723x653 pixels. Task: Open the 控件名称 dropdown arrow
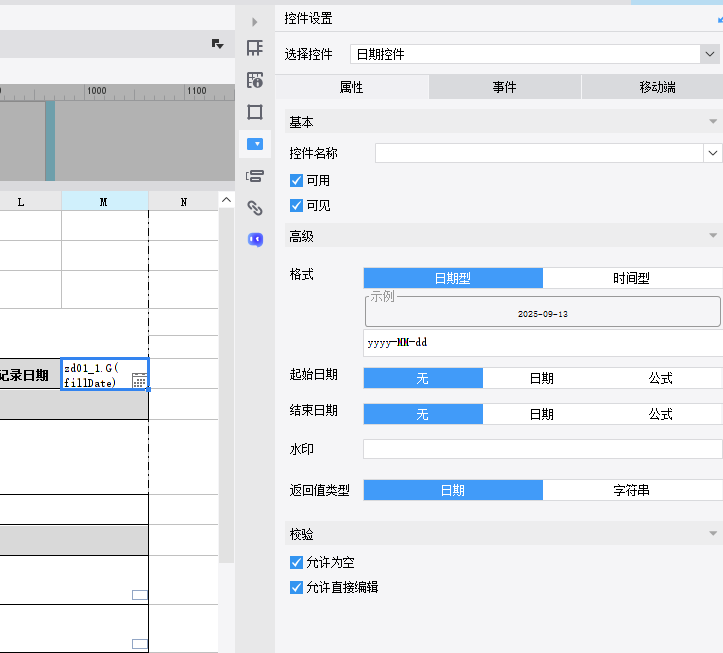(x=712, y=153)
